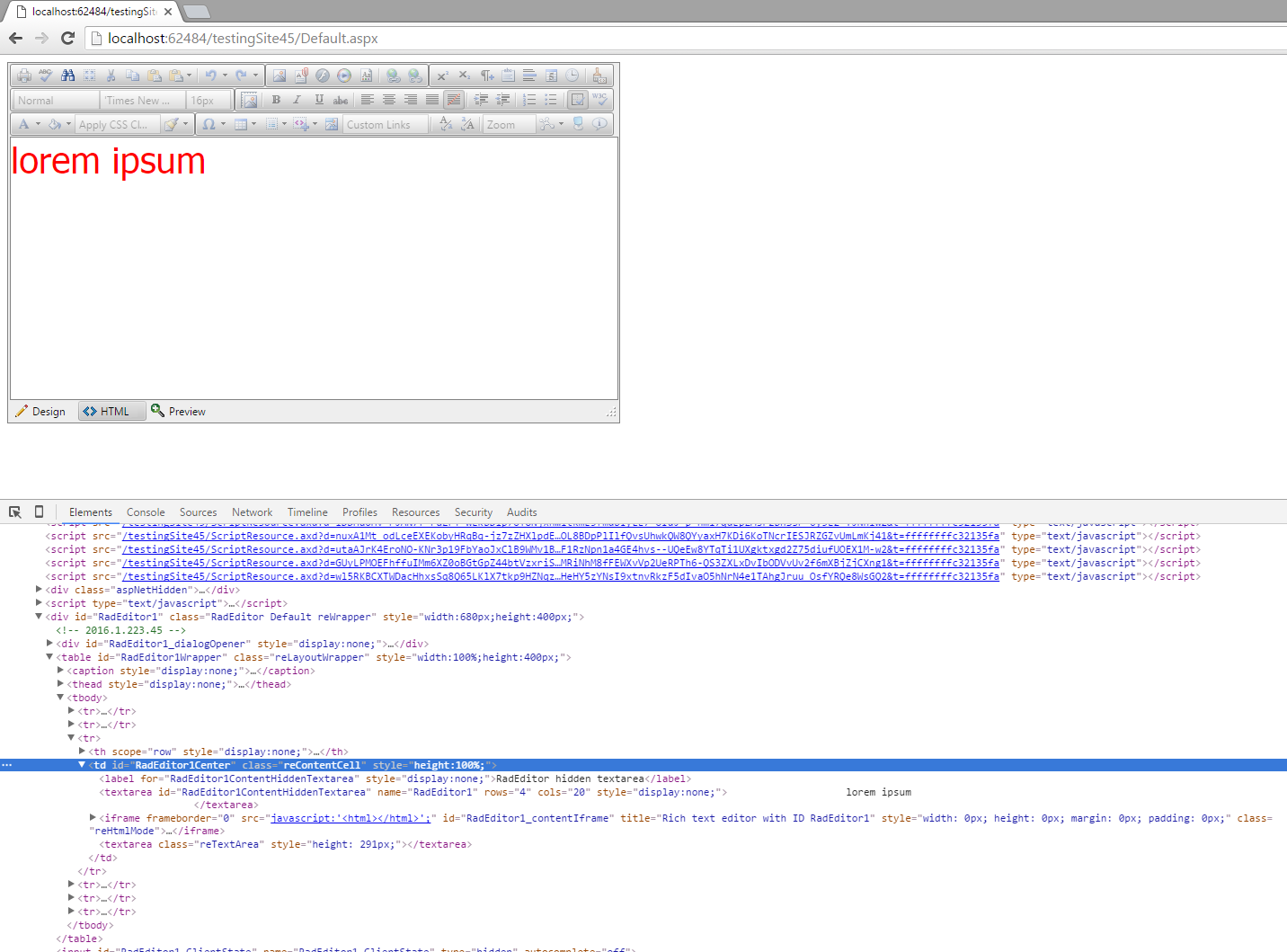Open Find and Replace binoculars tool

[67, 76]
